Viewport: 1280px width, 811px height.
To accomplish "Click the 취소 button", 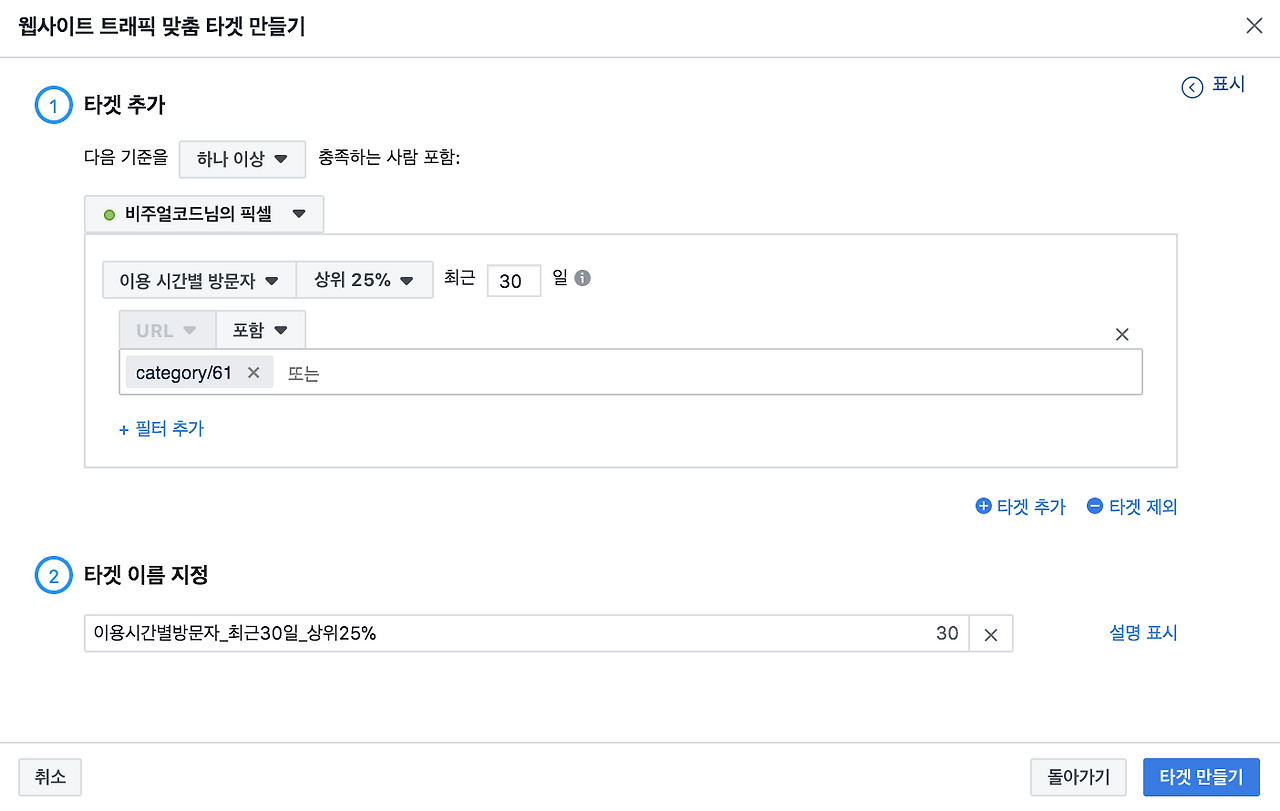I will tap(50, 777).
